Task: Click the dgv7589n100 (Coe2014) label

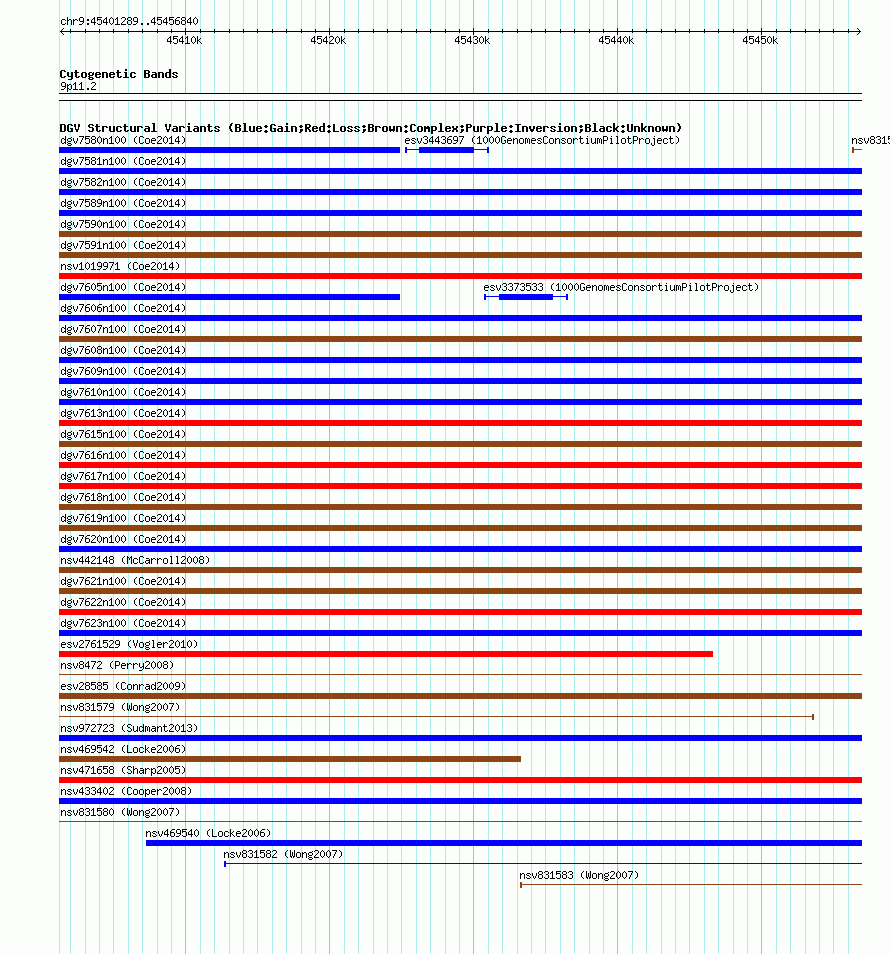Action: (123, 203)
